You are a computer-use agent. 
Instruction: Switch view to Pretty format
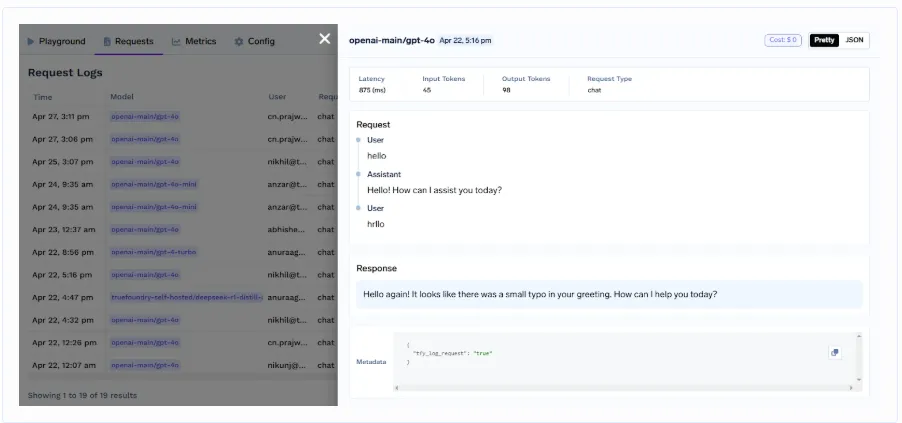click(824, 40)
